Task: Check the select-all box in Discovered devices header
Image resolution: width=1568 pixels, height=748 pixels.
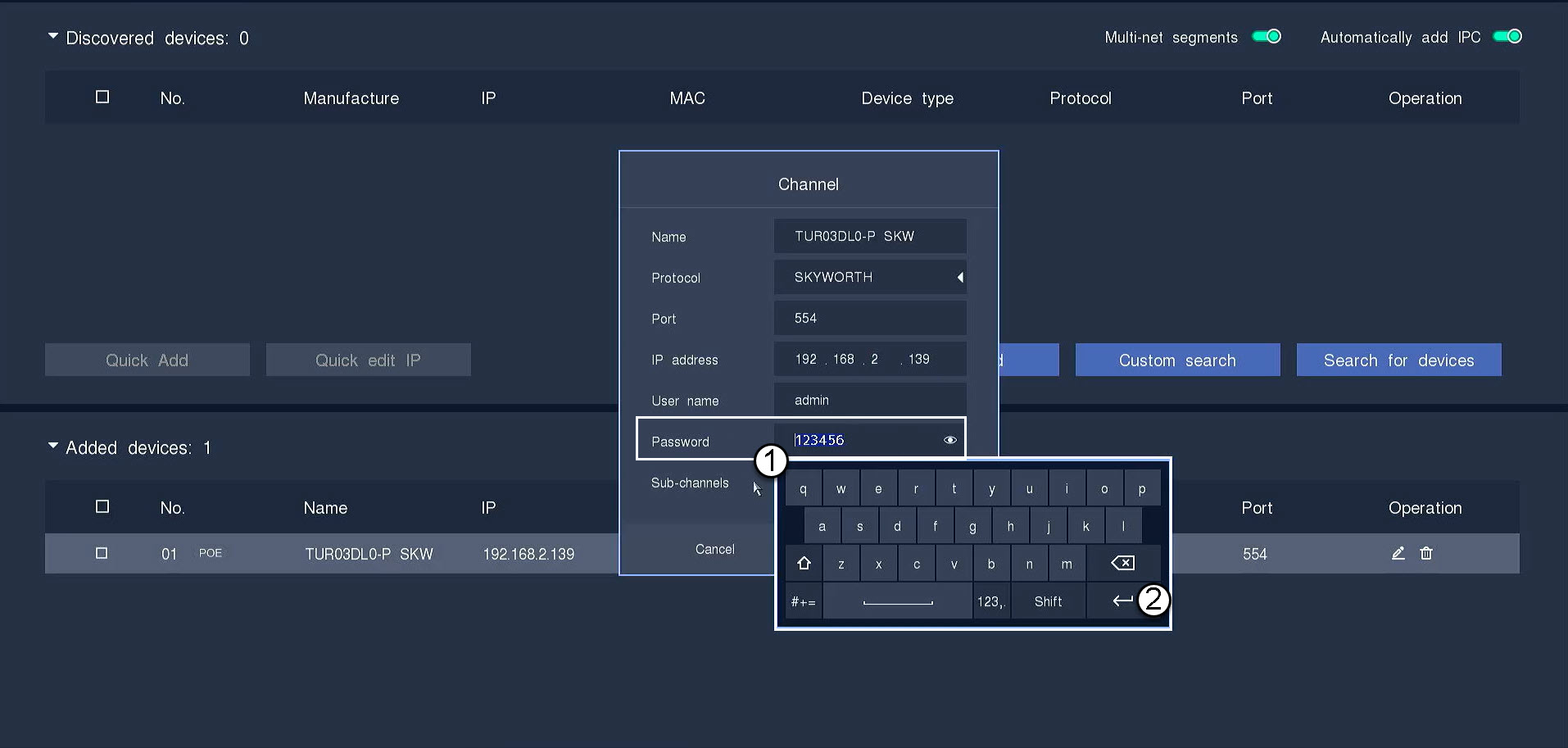Action: pyautogui.click(x=102, y=97)
